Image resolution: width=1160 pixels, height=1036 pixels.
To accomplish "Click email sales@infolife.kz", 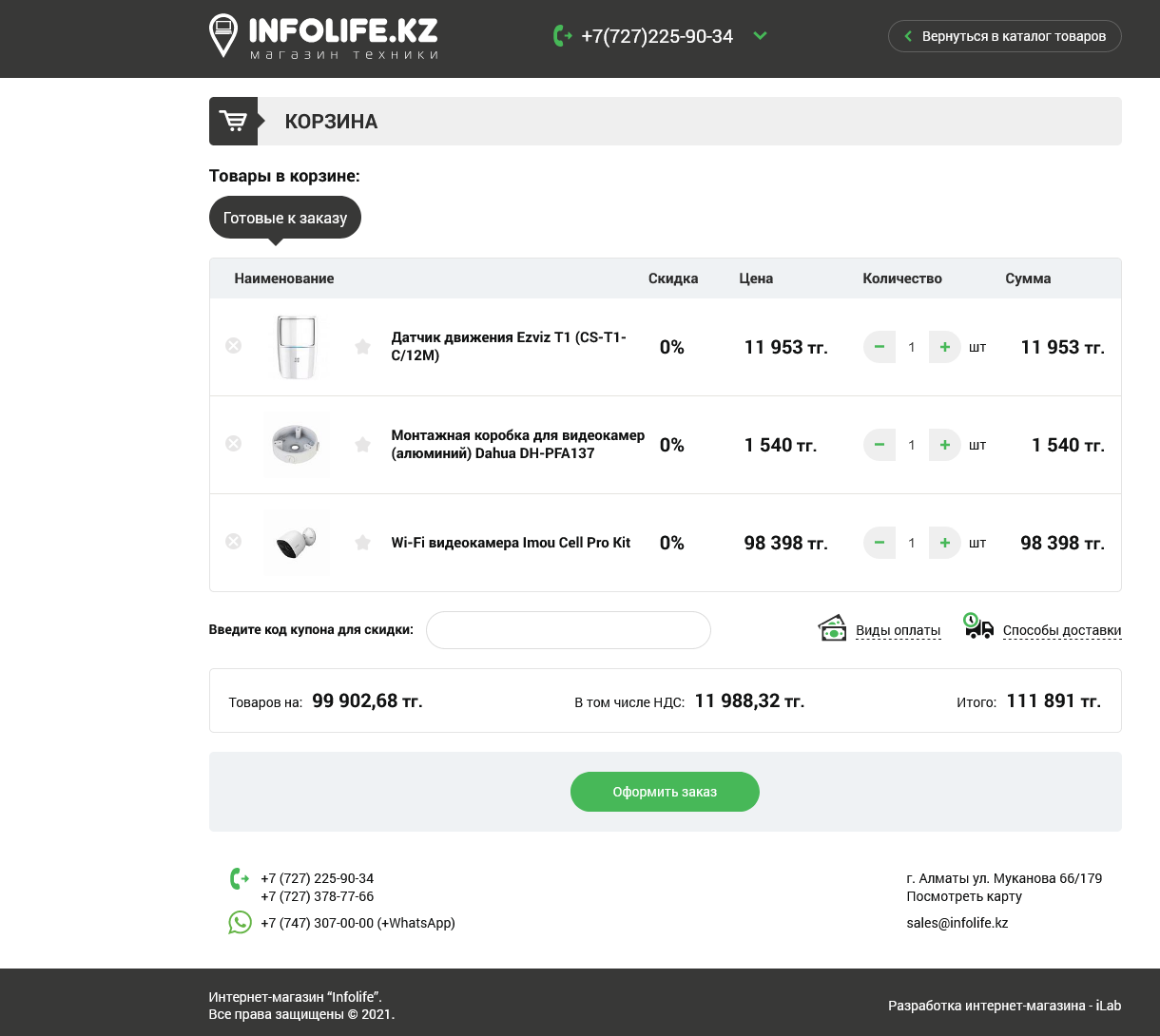I will [957, 923].
